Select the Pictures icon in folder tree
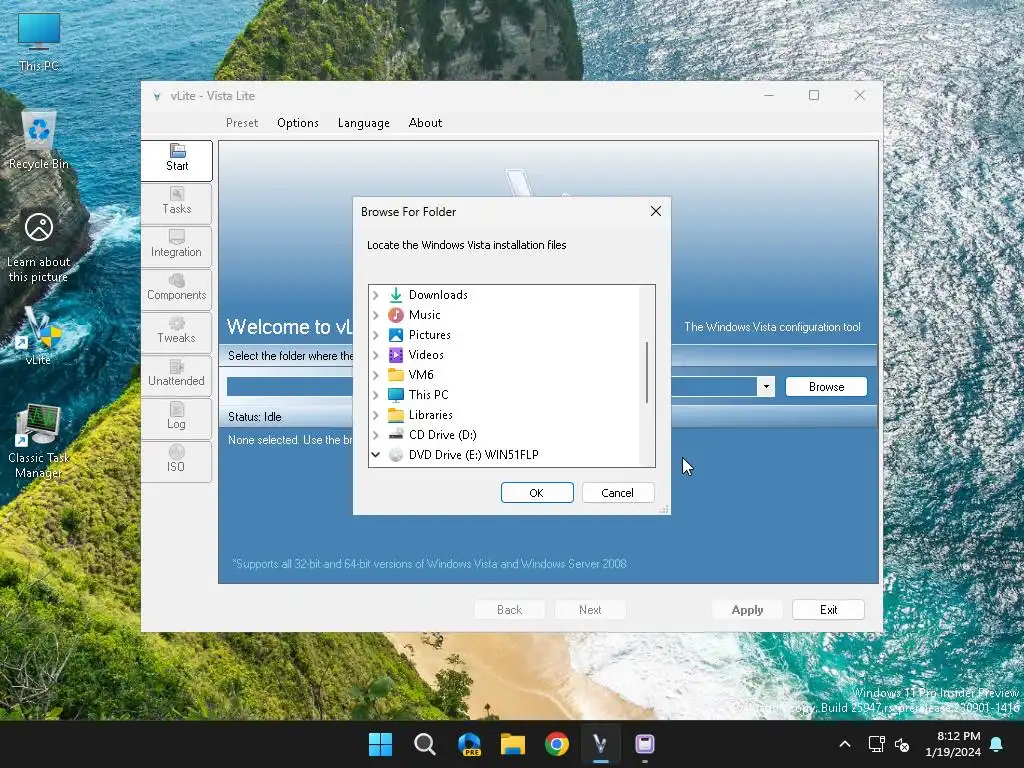Image resolution: width=1024 pixels, height=768 pixels. [x=396, y=335]
